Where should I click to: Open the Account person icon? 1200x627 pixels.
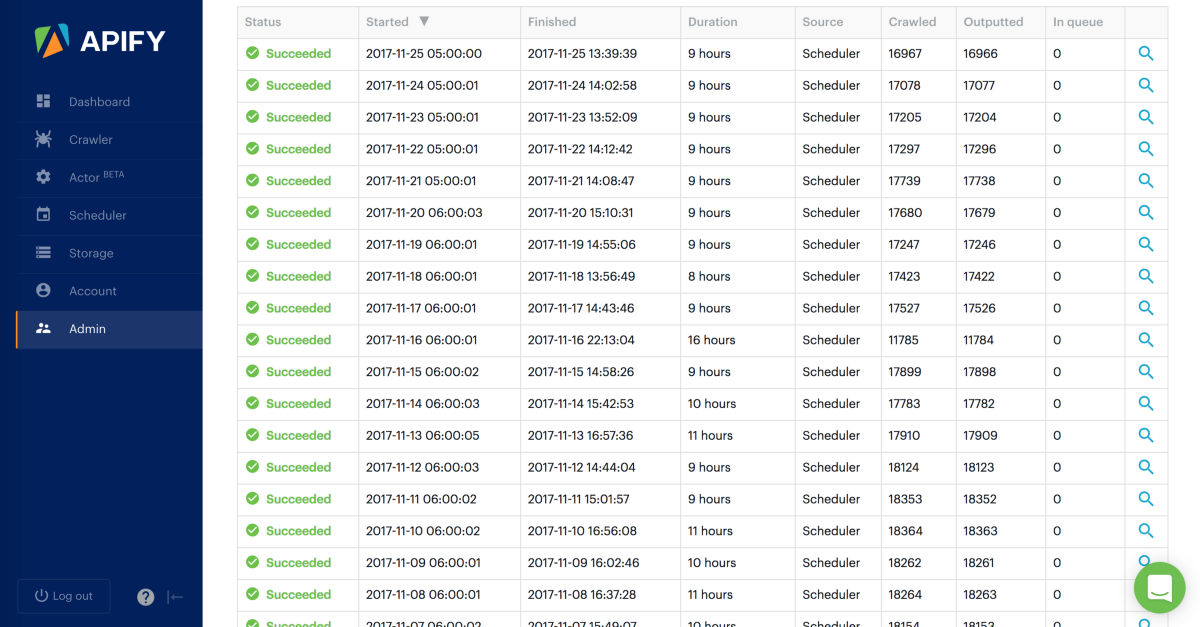click(x=44, y=291)
